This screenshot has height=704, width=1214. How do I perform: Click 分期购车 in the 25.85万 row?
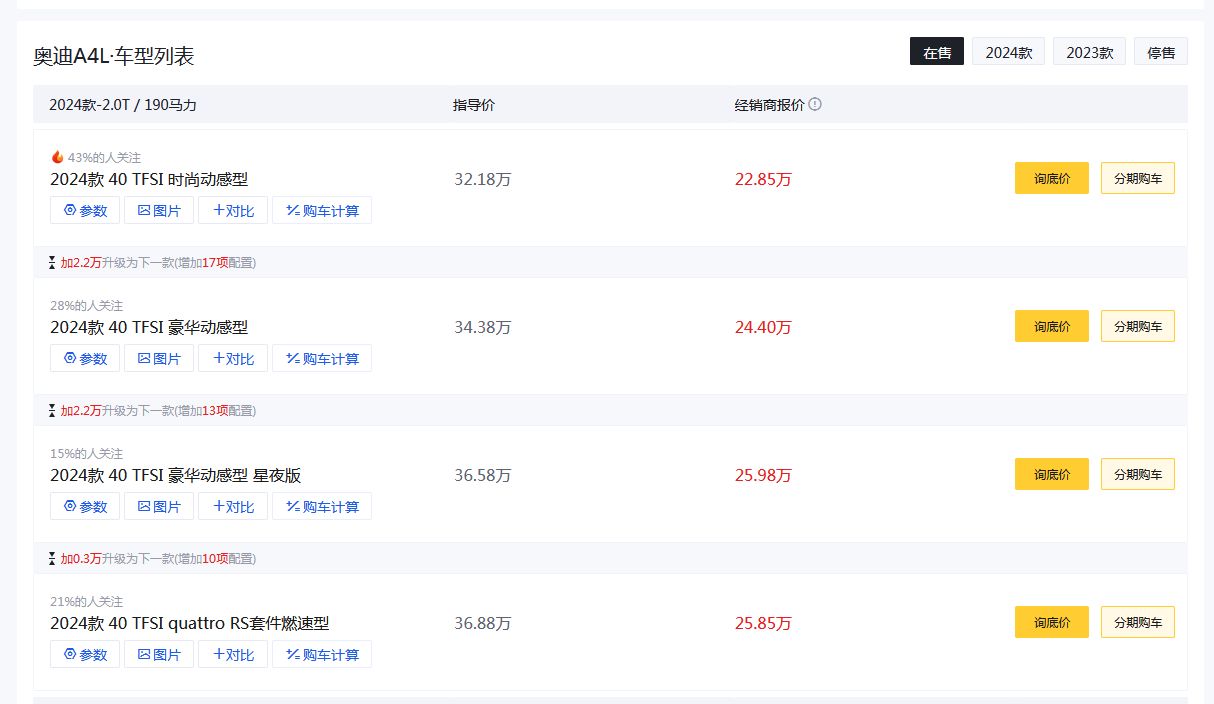(x=1138, y=622)
